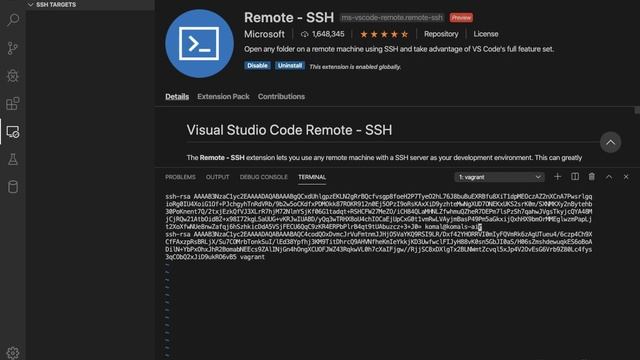Click the extension description text
The height and width of the screenshot is (360, 640).
click(x=399, y=49)
